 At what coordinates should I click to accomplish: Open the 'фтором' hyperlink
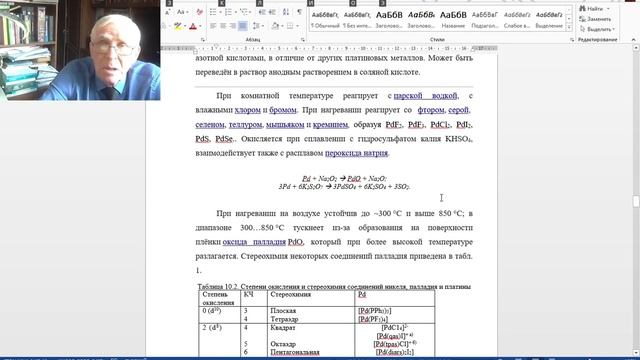[x=431, y=110]
